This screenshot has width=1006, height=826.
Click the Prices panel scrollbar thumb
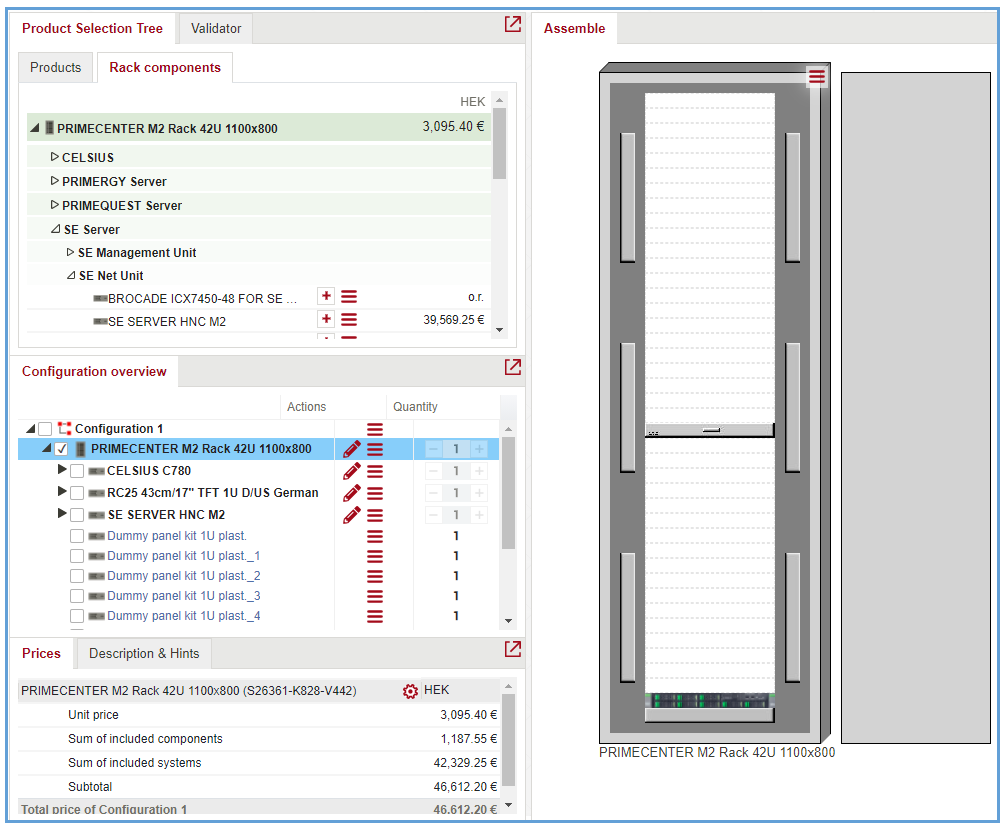tap(508, 739)
